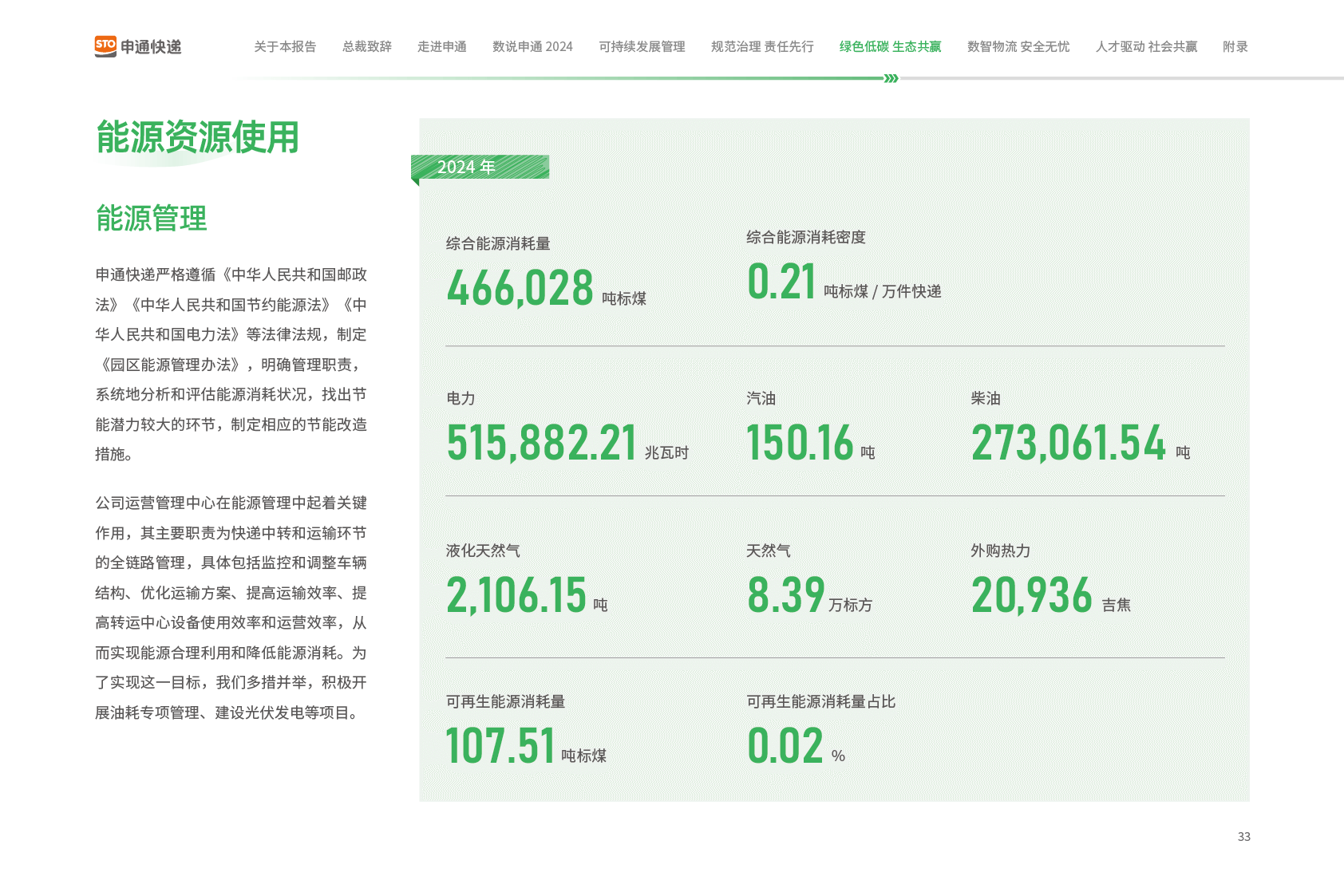Click the page number 33
The width and height of the screenshot is (1344, 896).
1243,836
